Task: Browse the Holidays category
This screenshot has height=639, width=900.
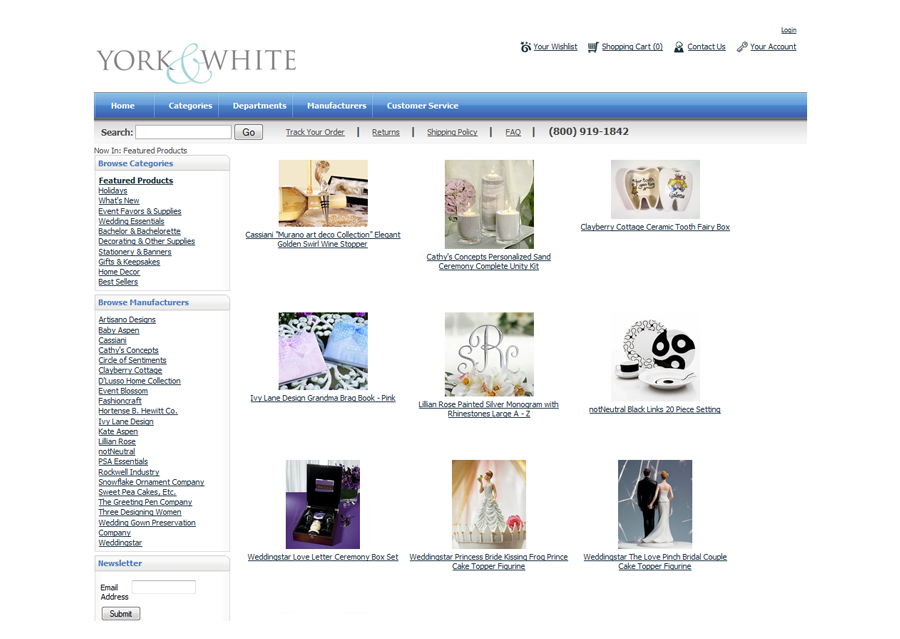Action: [112, 191]
